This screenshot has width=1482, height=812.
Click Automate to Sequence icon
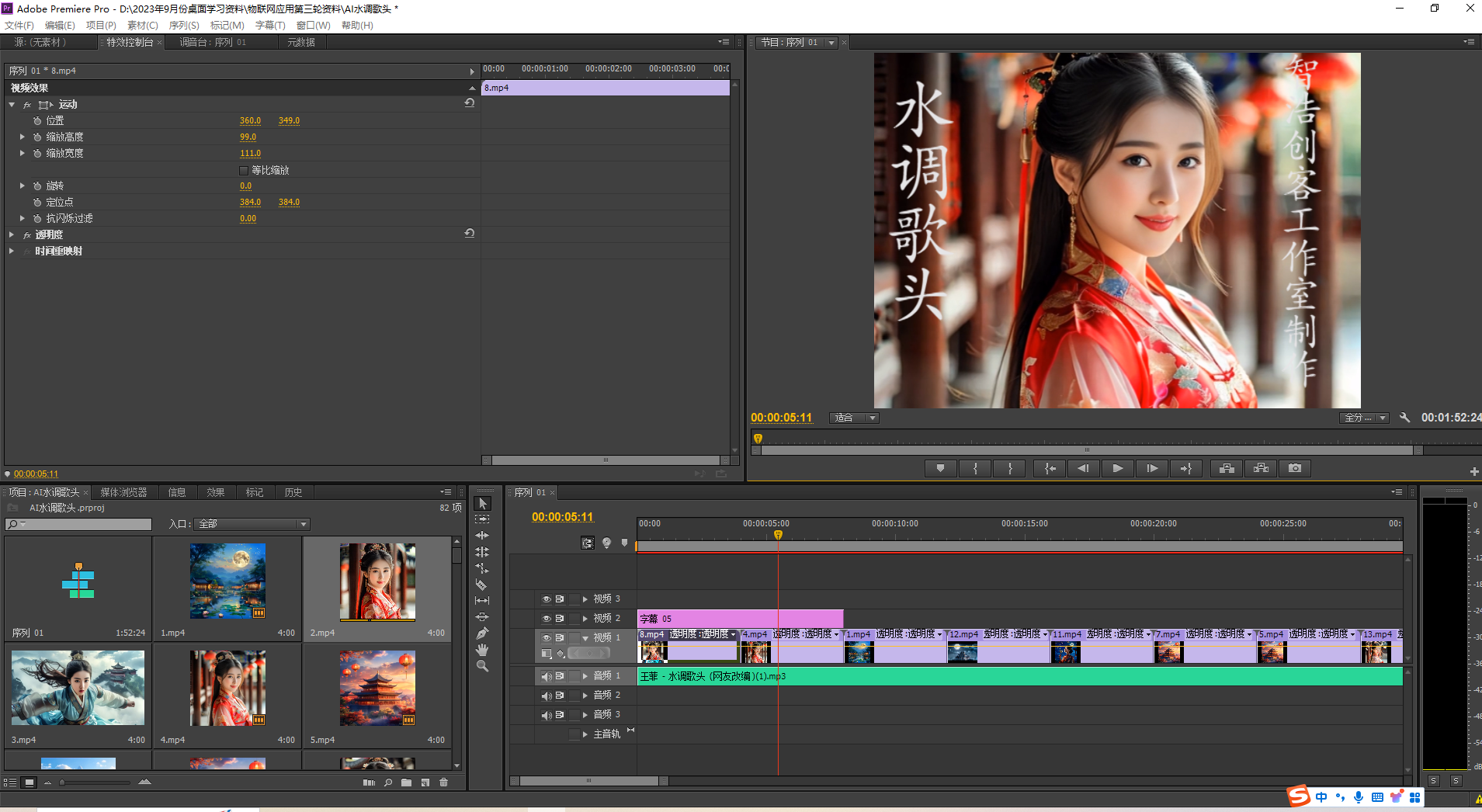click(369, 783)
